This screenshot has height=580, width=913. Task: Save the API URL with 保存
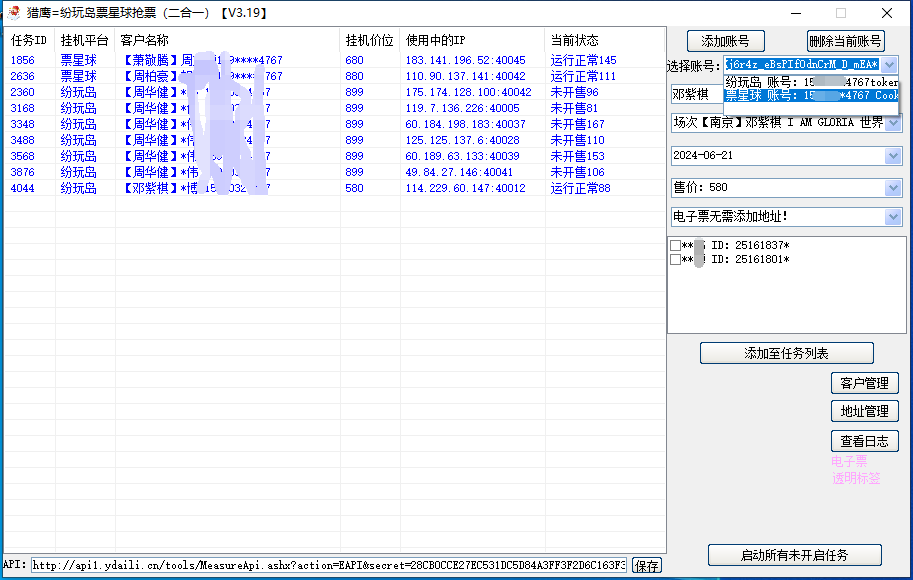(x=647, y=565)
